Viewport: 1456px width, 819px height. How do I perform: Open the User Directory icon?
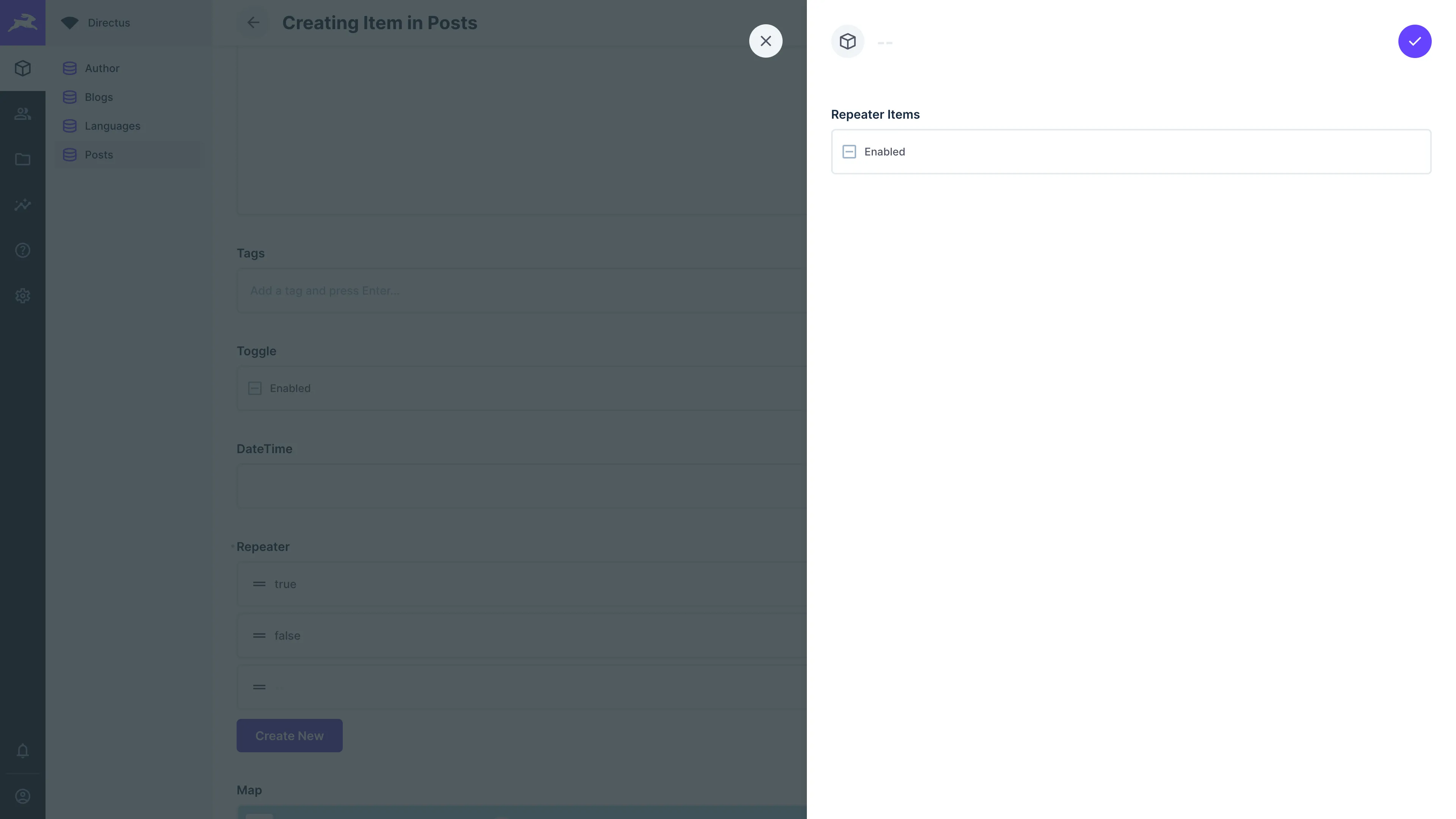coord(23,114)
